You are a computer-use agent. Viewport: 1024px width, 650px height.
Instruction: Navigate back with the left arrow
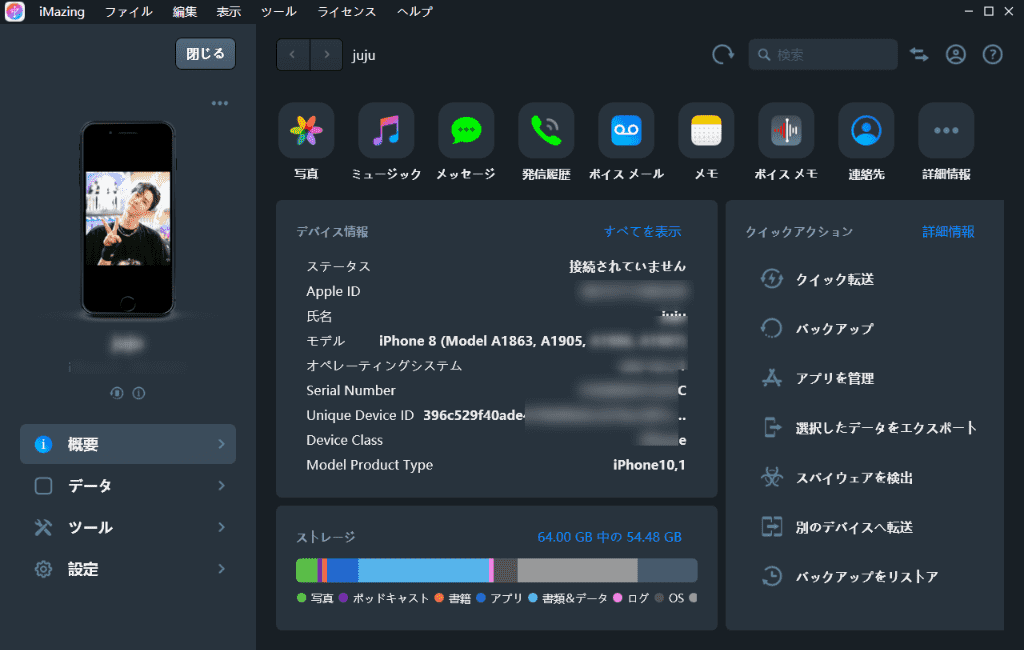[x=293, y=55]
